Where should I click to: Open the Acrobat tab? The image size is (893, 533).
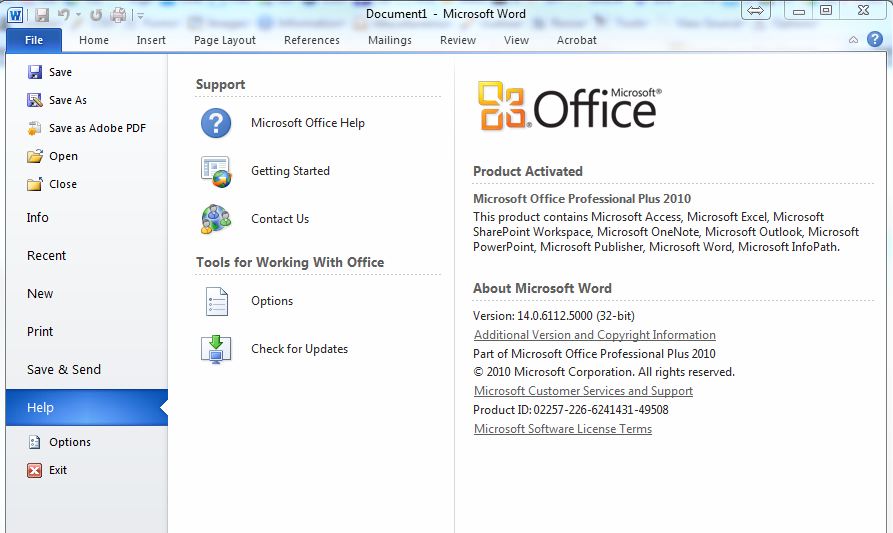point(576,40)
